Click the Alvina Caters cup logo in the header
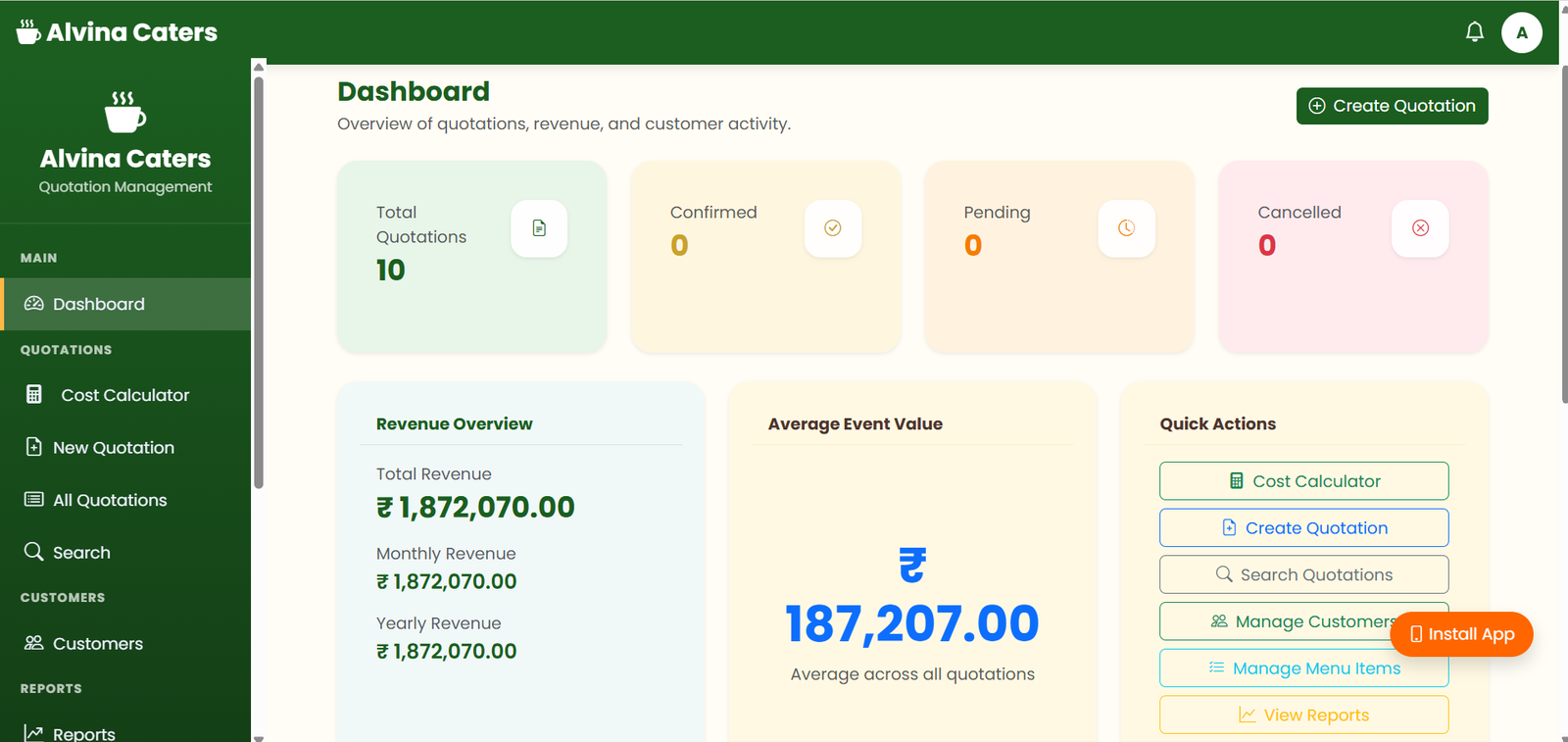 tap(28, 32)
